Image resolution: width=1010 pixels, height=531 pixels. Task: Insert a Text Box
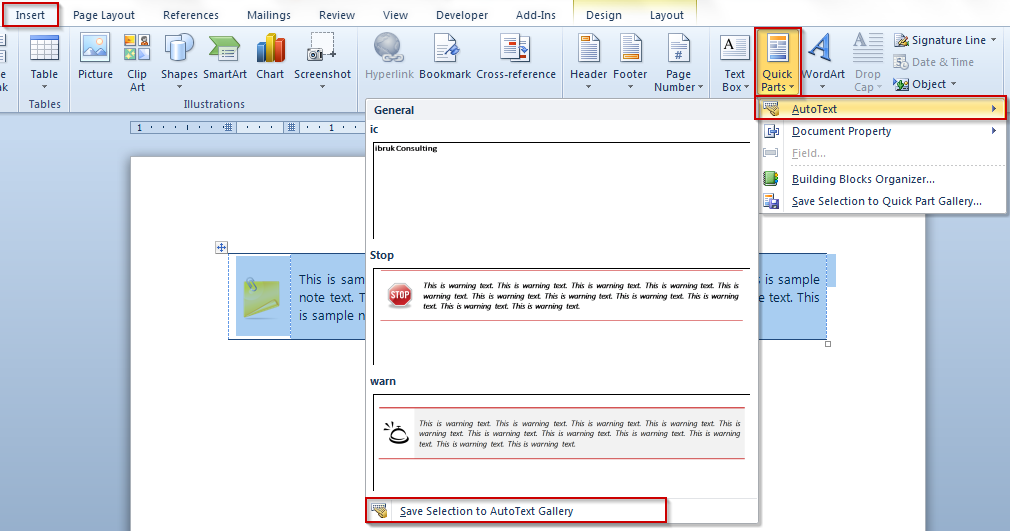tap(734, 63)
